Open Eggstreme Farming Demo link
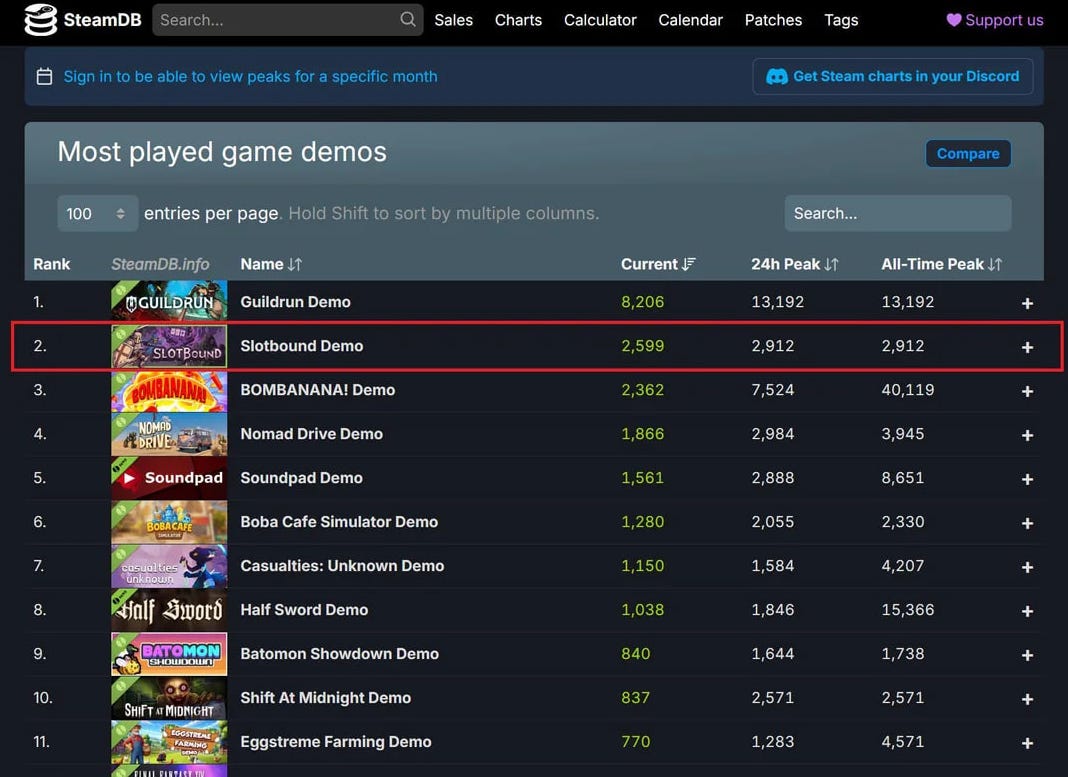Screen dimensions: 1068x777 point(336,742)
